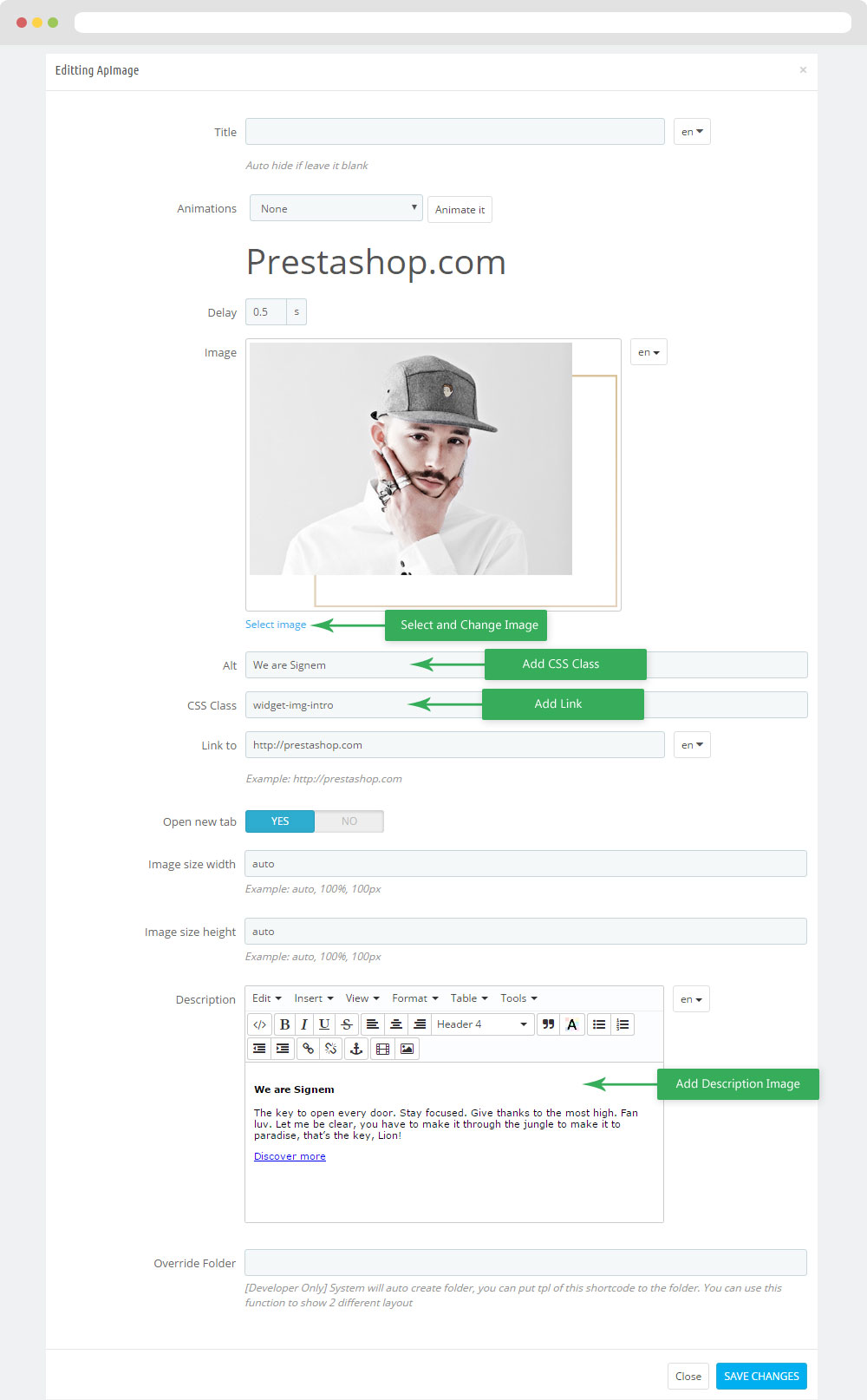Screen dimensions: 867x1400
Task: Set Open new tab to YES
Action: click(280, 821)
